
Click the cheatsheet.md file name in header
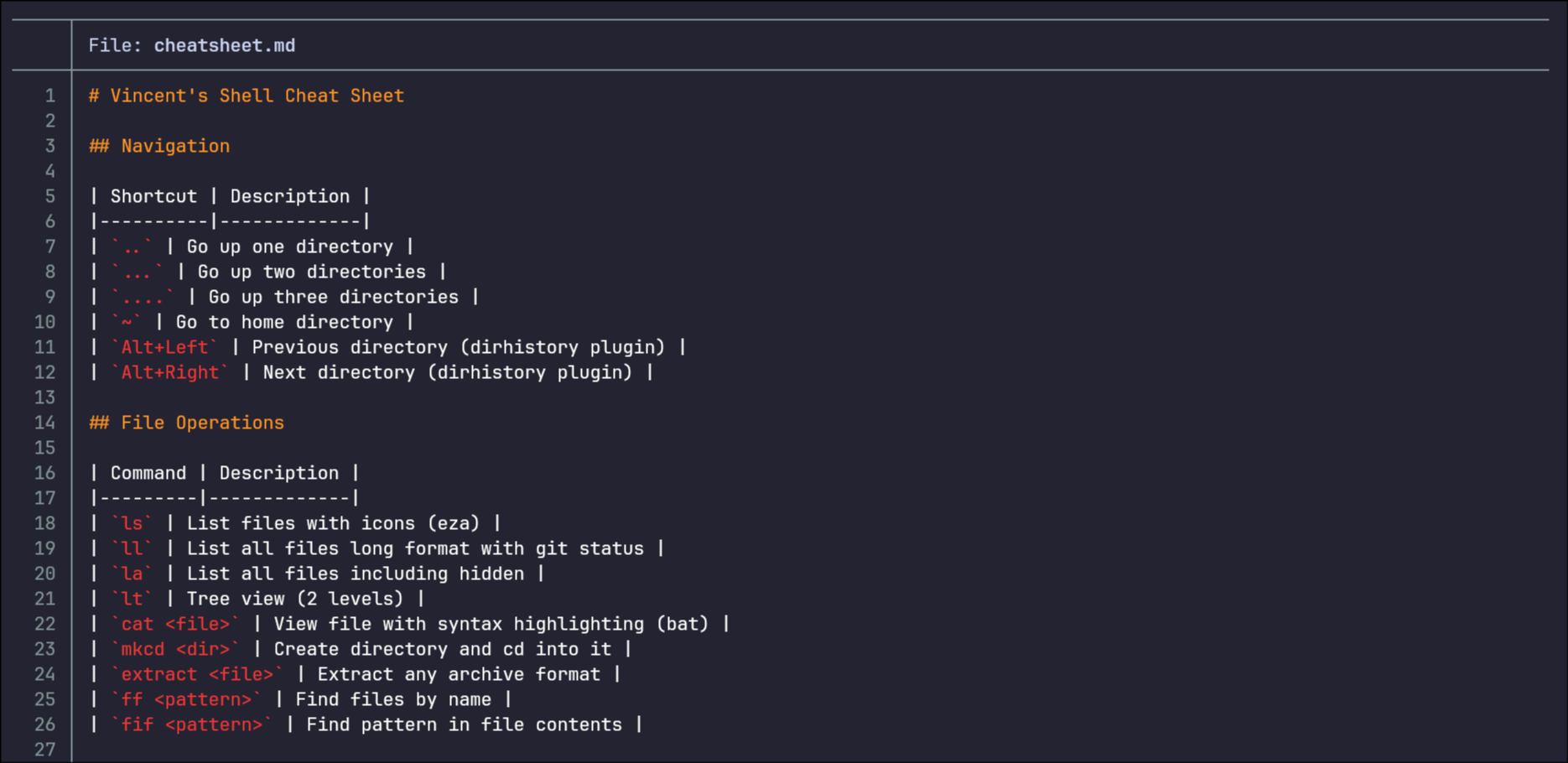point(224,45)
